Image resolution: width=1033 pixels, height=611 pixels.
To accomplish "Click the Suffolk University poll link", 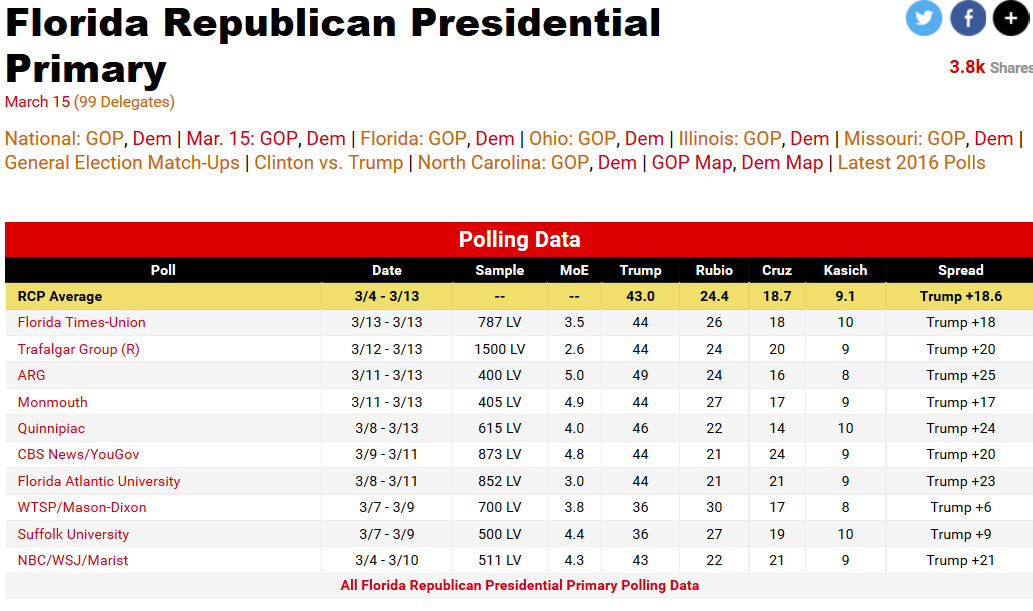I will pos(73,534).
